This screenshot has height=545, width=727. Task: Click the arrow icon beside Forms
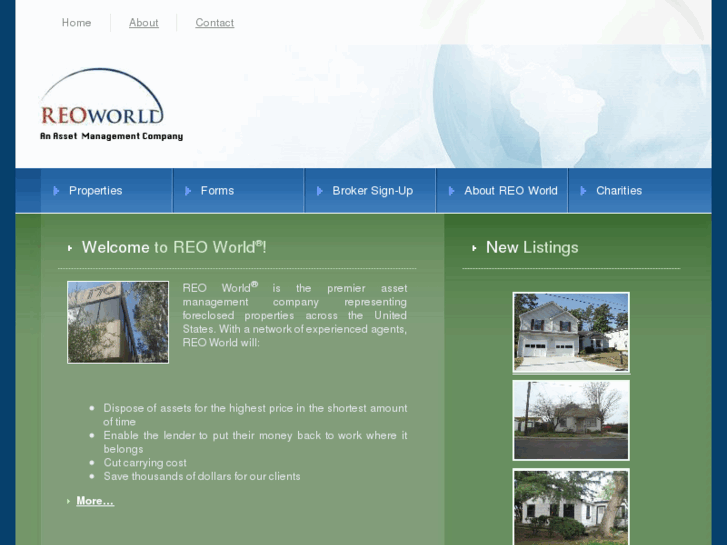click(188, 191)
